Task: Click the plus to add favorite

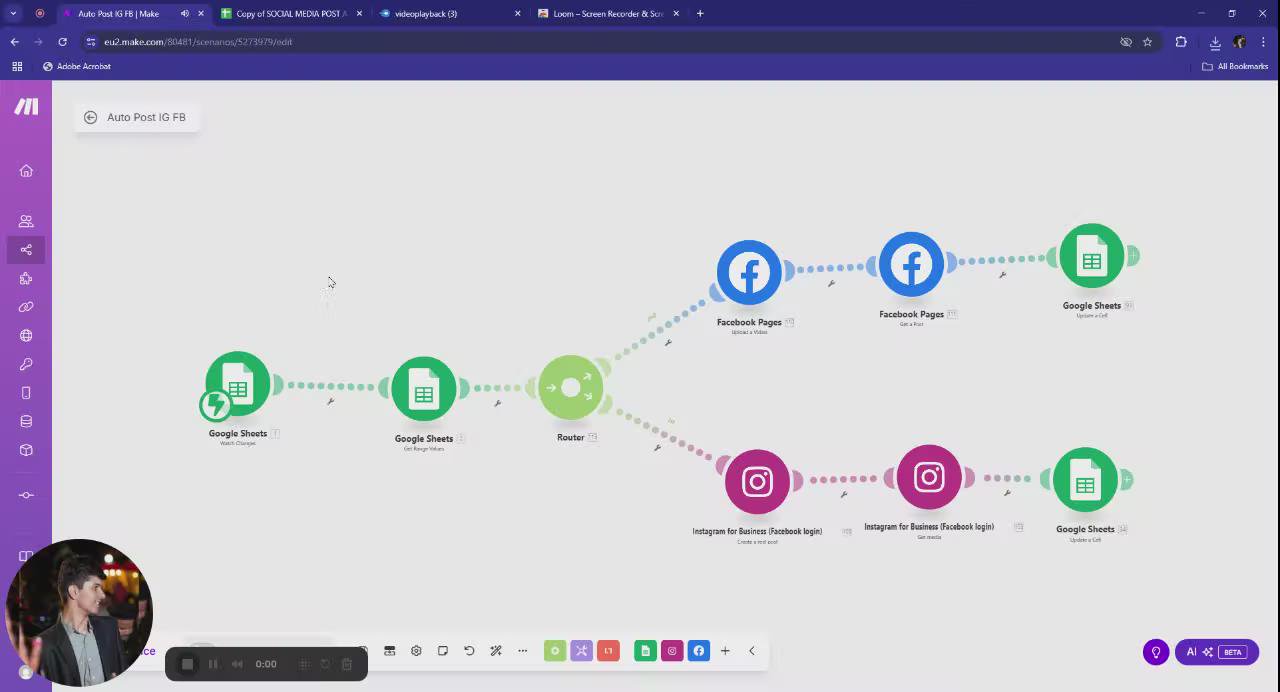Action: (725, 651)
